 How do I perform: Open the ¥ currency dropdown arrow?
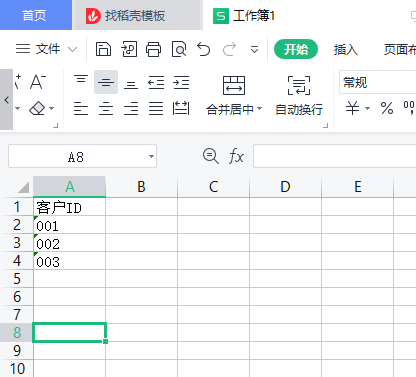coord(368,108)
